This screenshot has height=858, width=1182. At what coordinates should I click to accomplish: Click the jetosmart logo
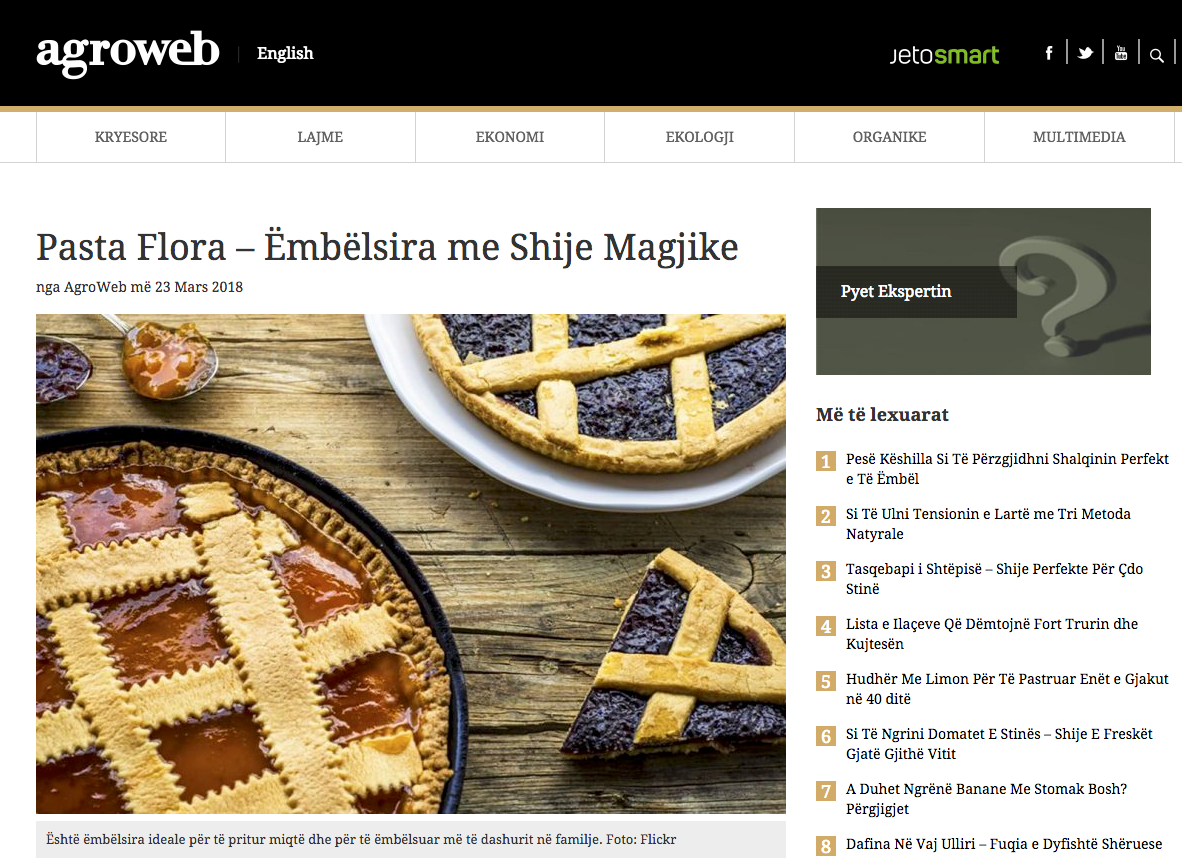tap(945, 55)
